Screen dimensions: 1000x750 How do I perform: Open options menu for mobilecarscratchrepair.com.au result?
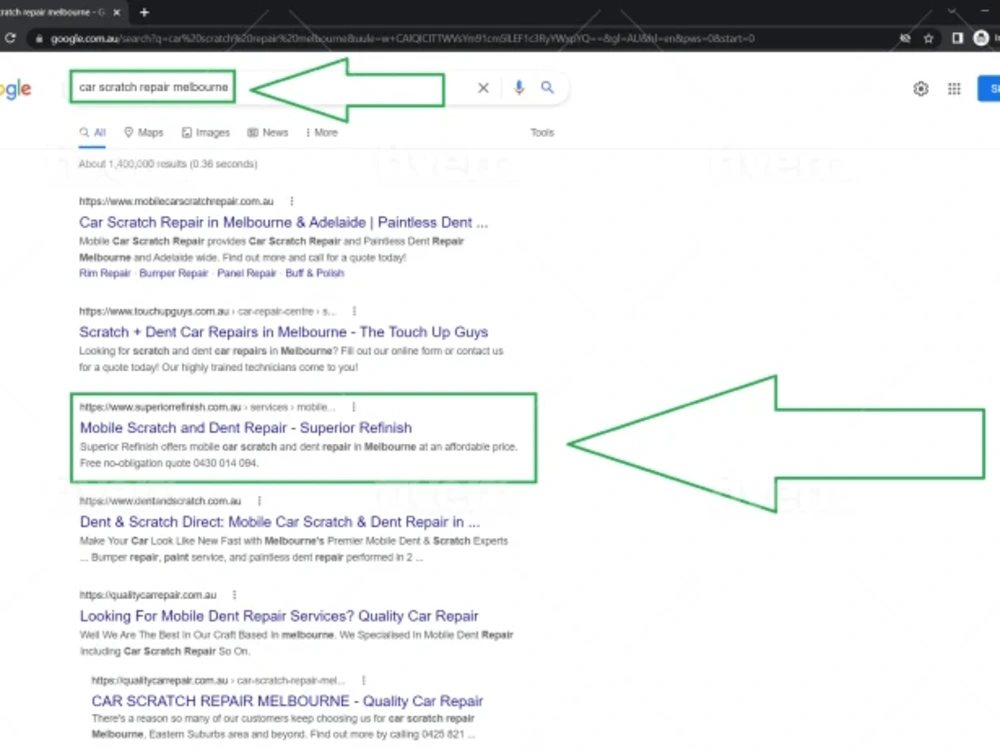click(x=292, y=202)
